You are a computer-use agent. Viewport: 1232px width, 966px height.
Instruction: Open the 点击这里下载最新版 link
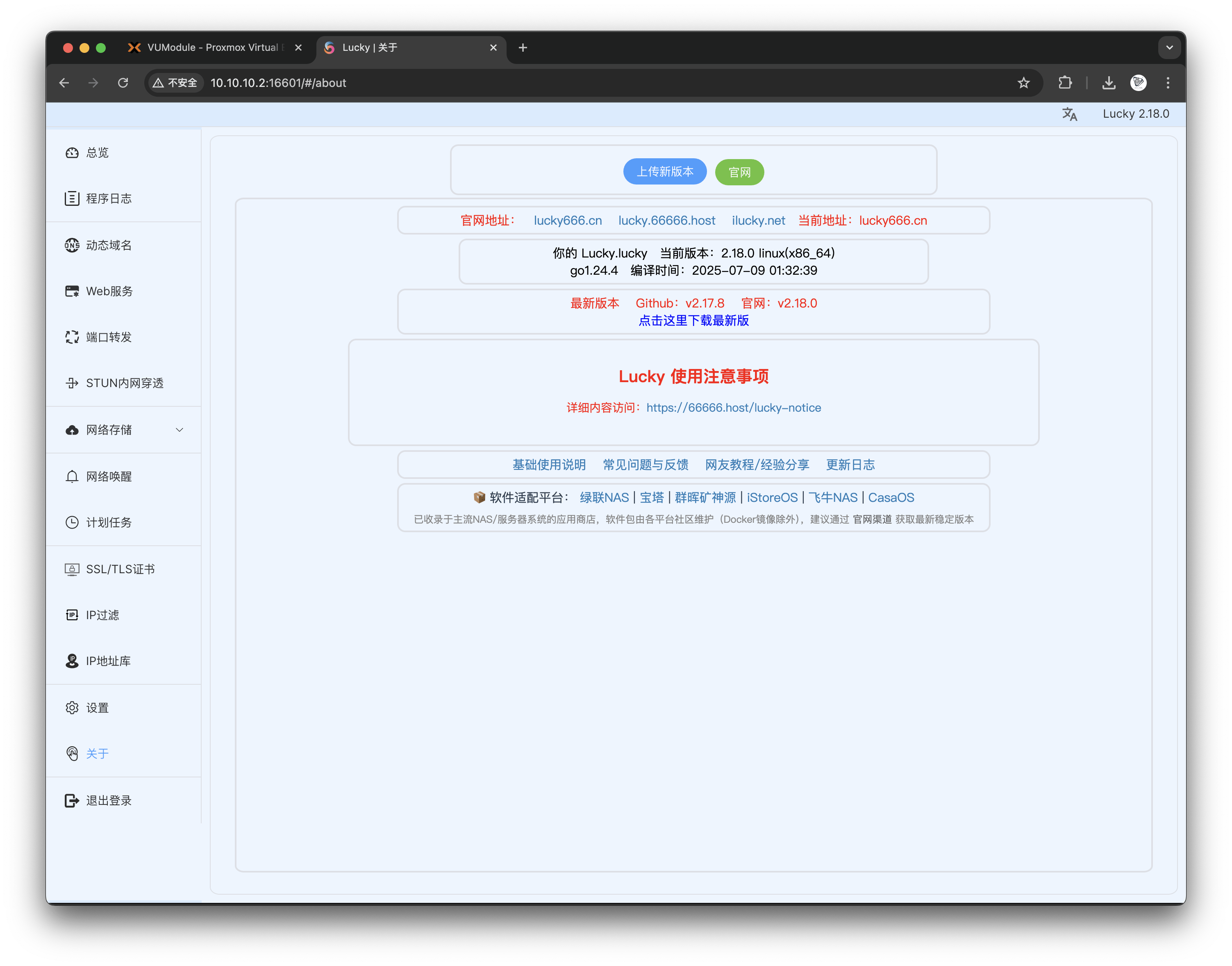coord(693,321)
